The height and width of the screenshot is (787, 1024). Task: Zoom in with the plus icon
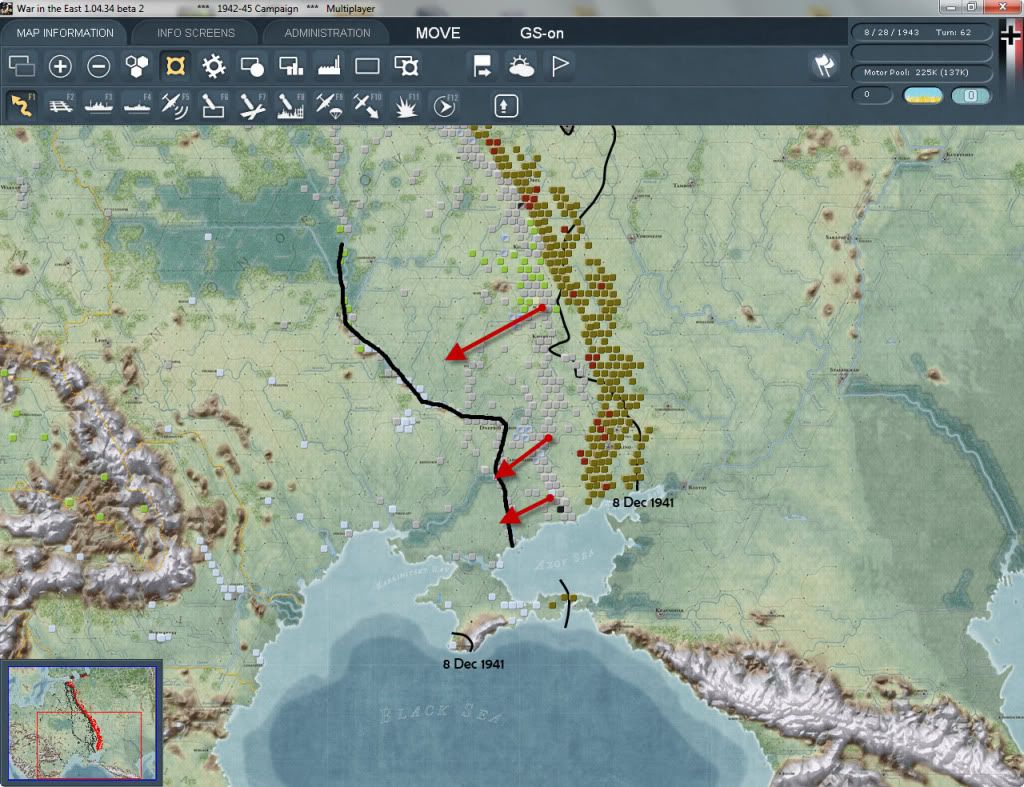pos(60,66)
